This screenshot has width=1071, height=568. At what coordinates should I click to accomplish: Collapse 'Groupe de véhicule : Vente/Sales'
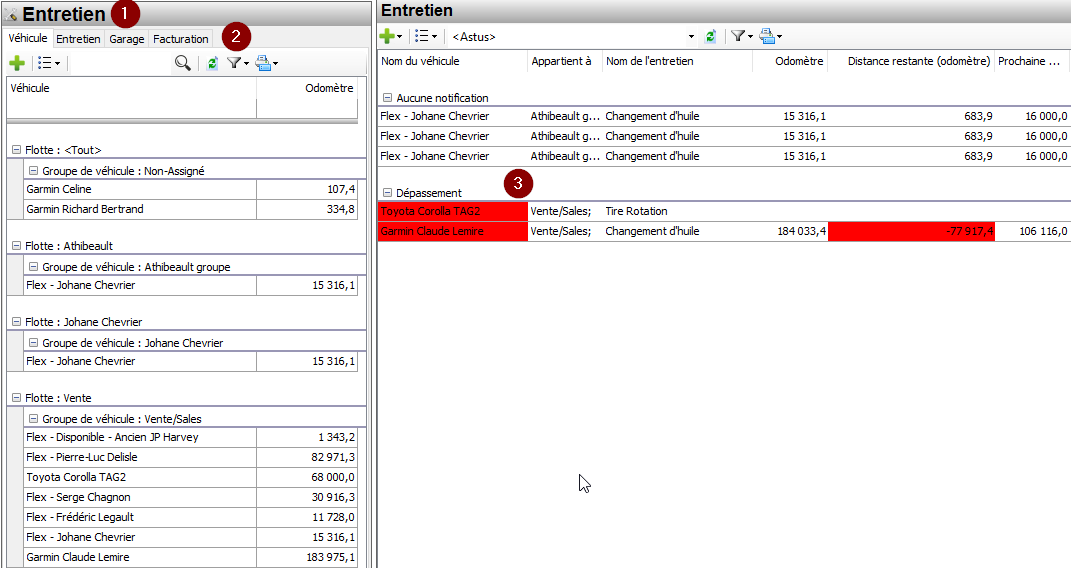[x=33, y=419]
